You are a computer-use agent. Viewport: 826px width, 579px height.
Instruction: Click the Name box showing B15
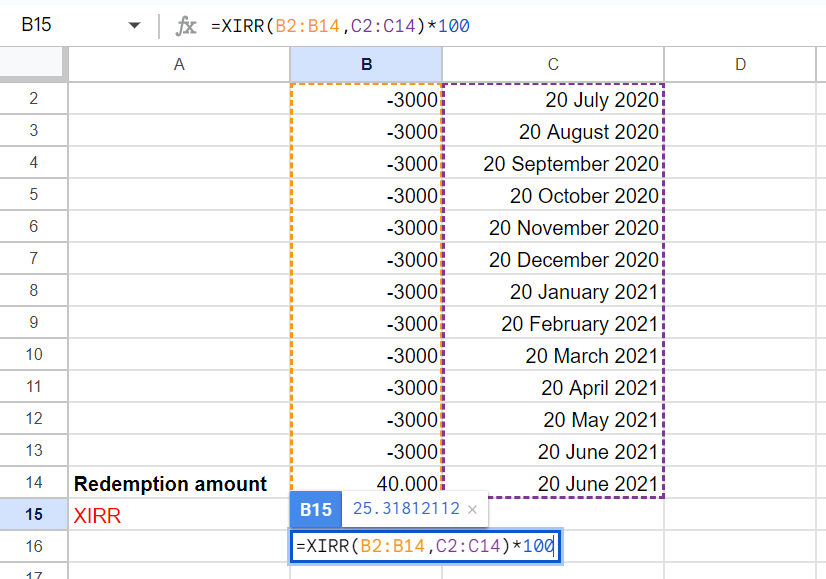pyautogui.click(x=60, y=27)
